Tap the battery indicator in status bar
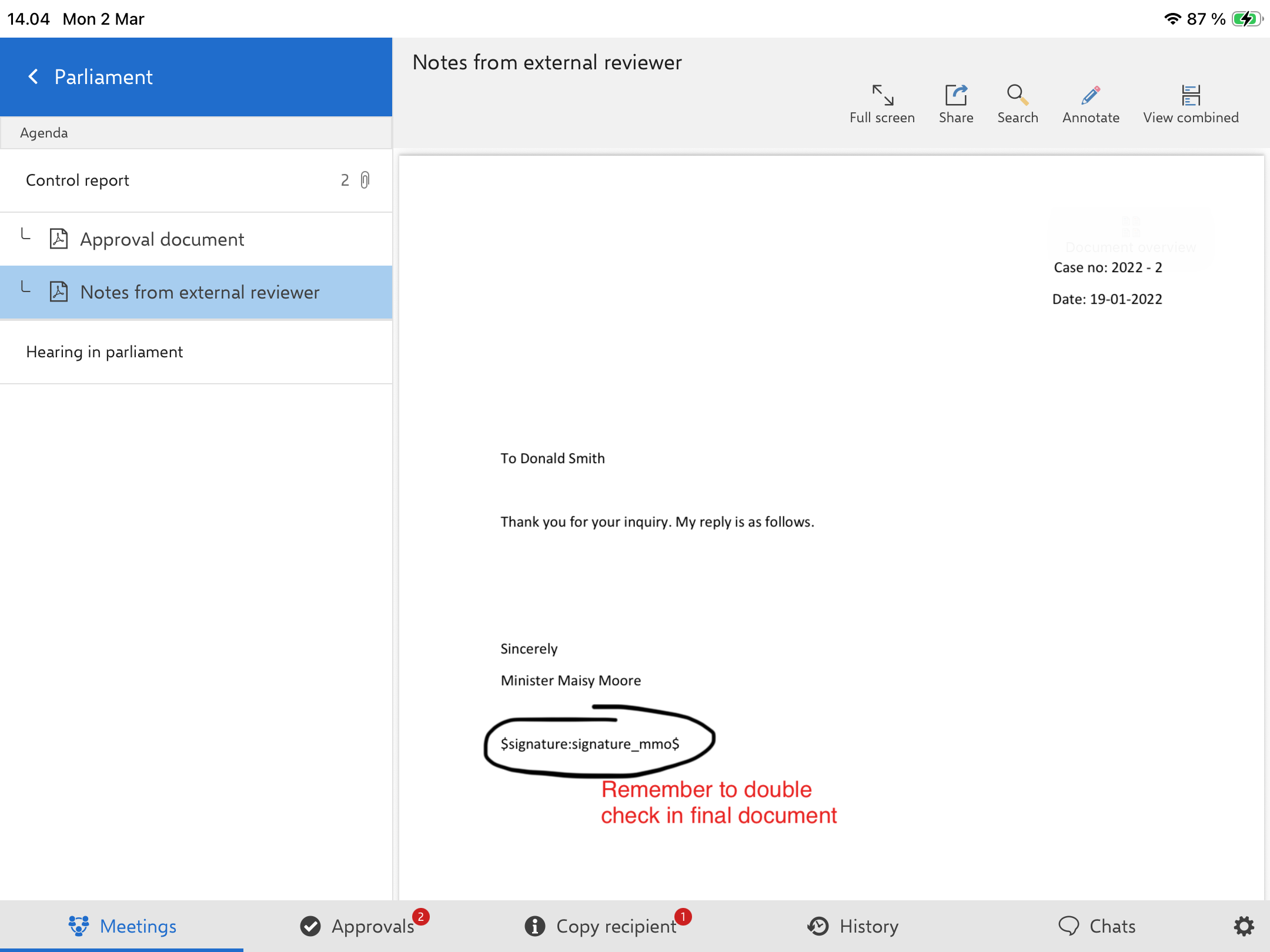 click(x=1246, y=19)
